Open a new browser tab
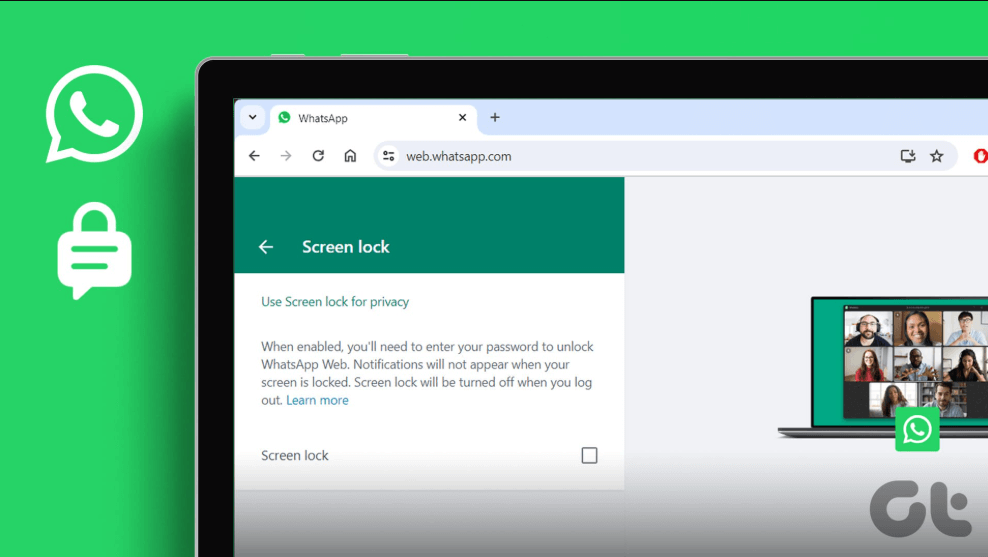 (495, 117)
